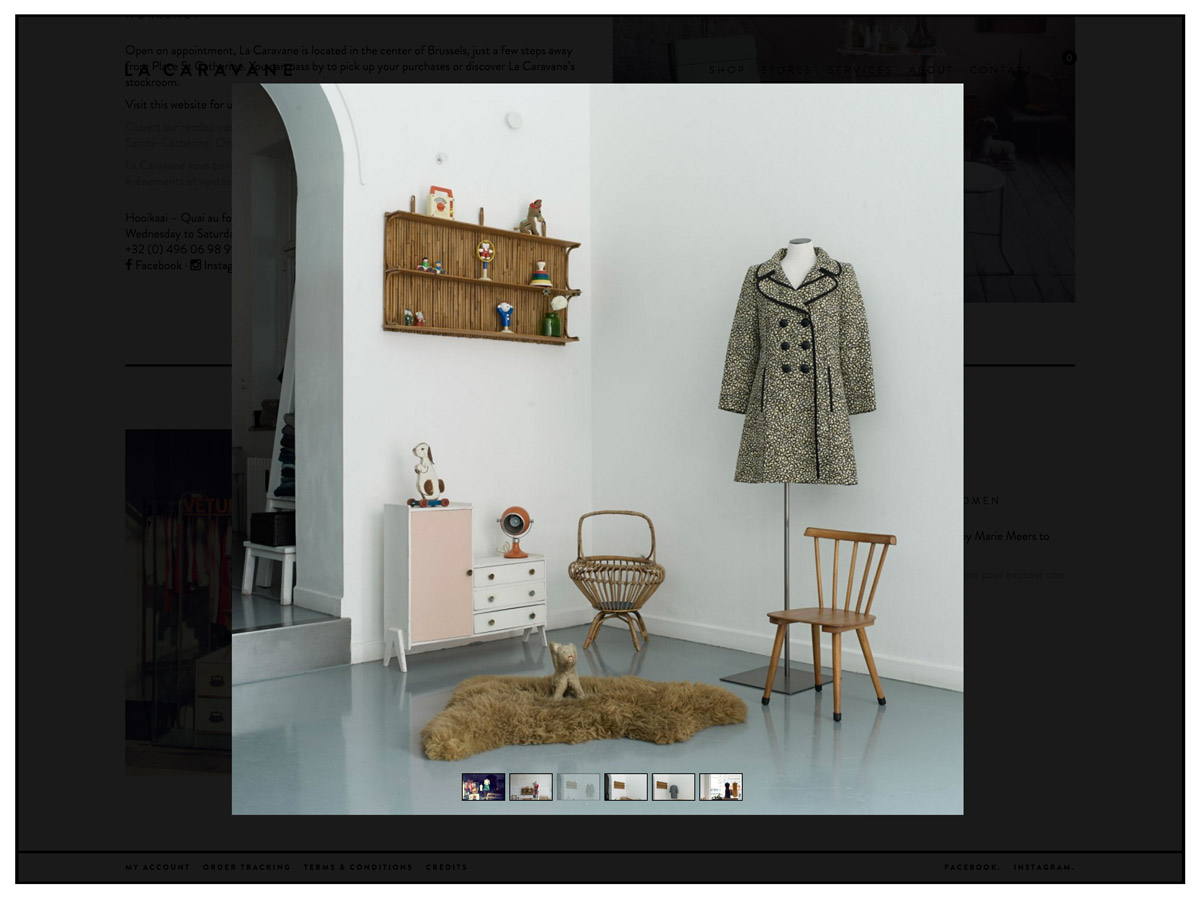The width and height of the screenshot is (1200, 898).
Task: Click the Instagram camera icon in contact info
Action: [x=196, y=265]
